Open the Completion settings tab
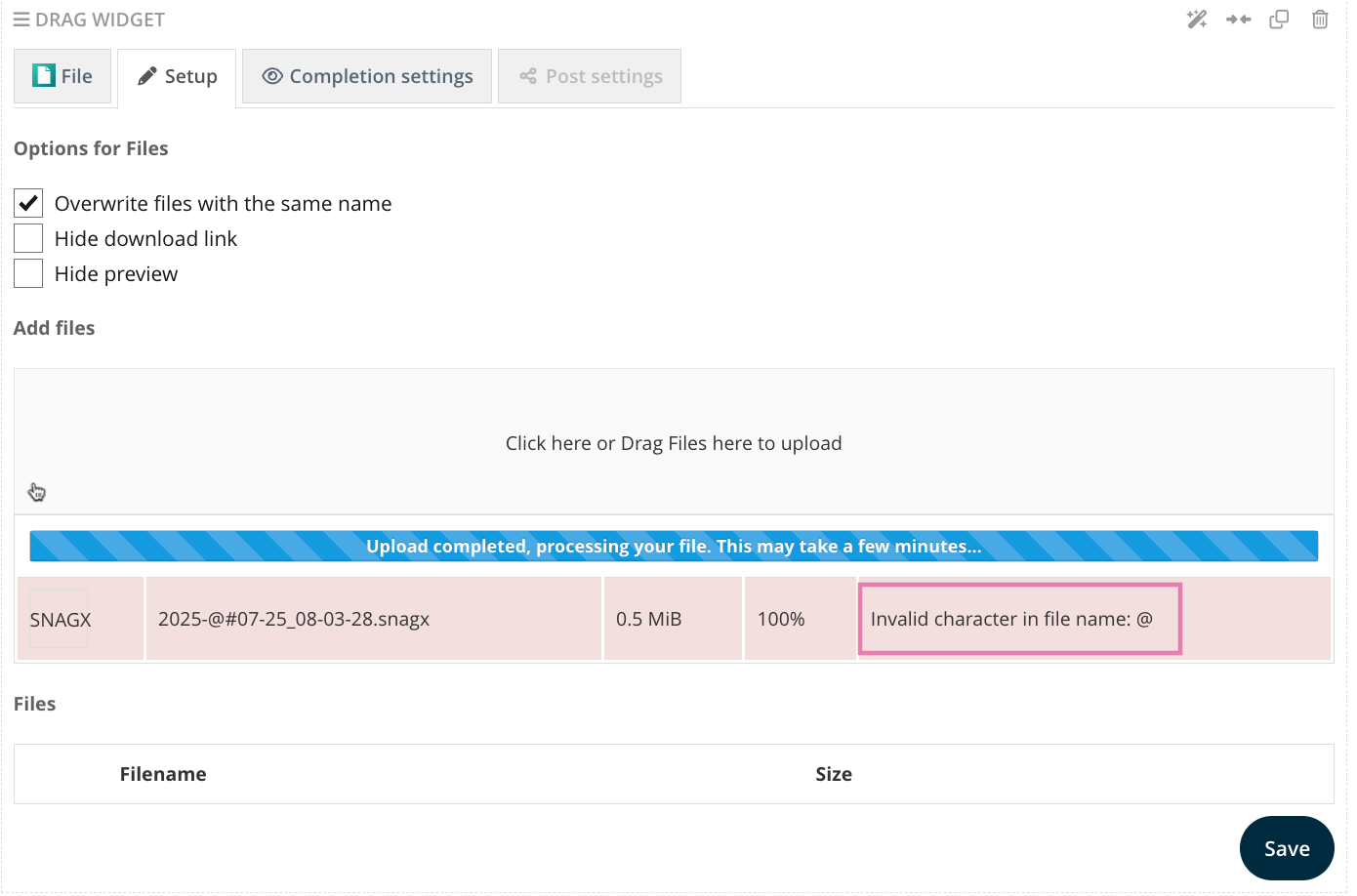This screenshot has height=896, width=1357. [x=367, y=76]
